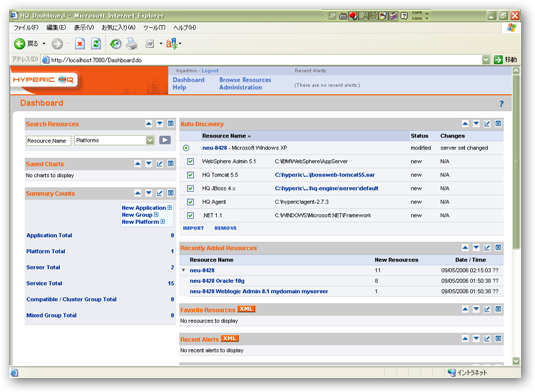Click the dashboard help question mark
The height and width of the screenshot is (392, 535).
click(501, 104)
